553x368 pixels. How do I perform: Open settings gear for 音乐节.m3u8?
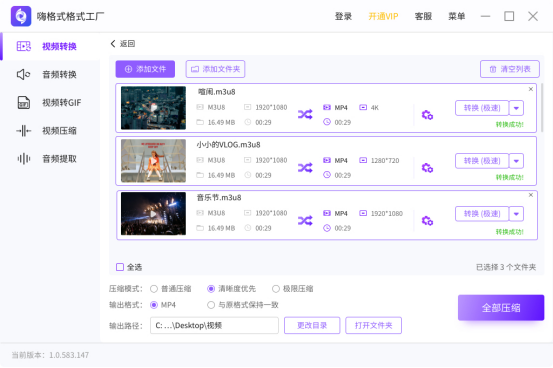[427, 221]
